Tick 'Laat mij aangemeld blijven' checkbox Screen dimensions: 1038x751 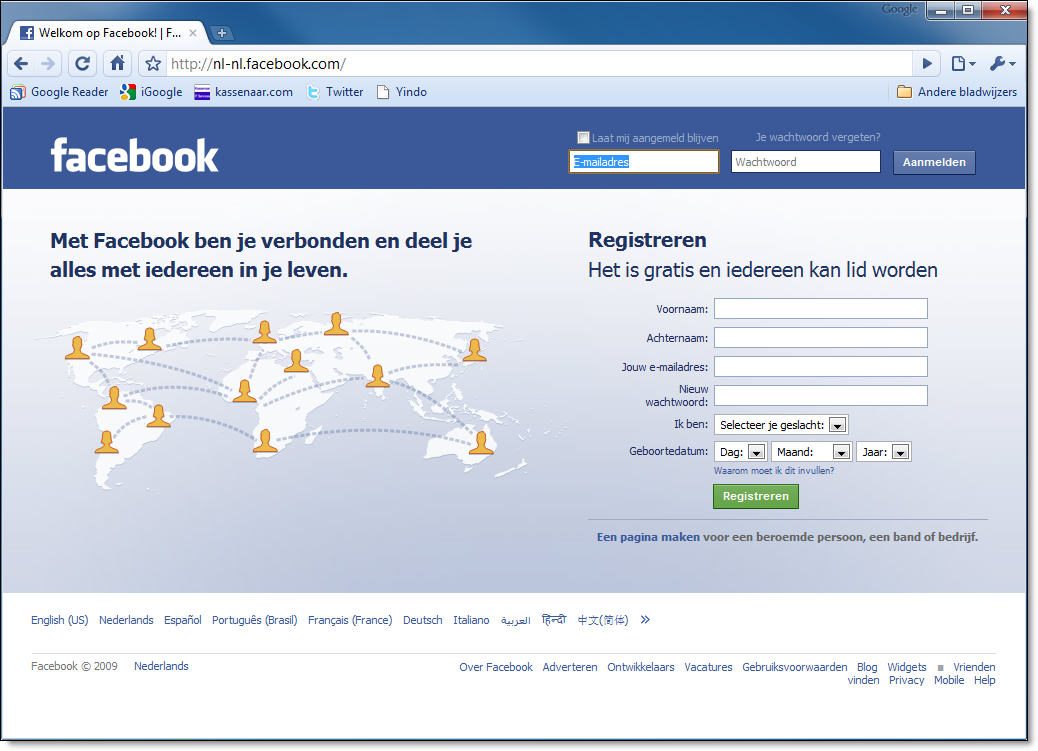pyautogui.click(x=583, y=138)
